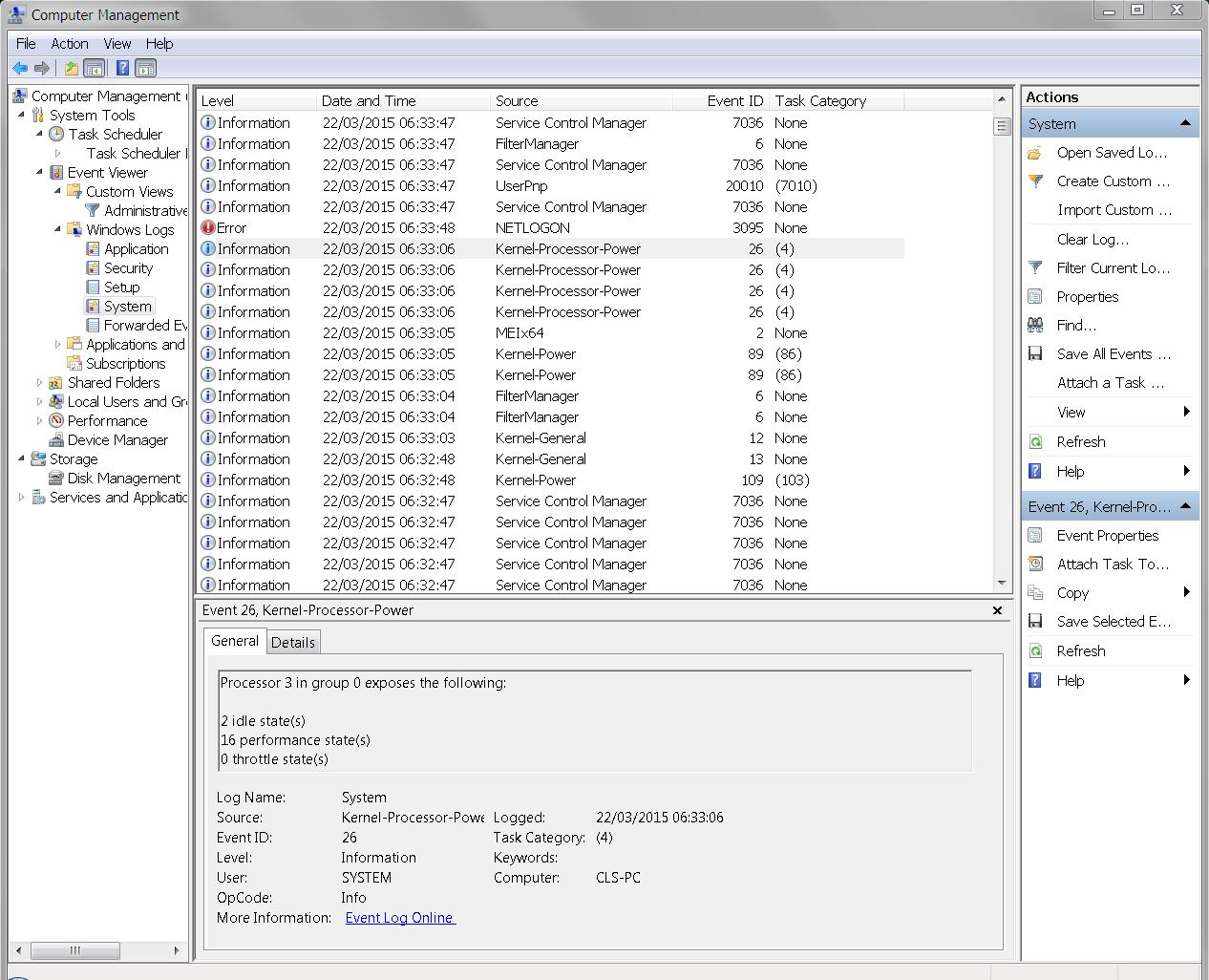Open the Action menu
Viewport: 1209px width, 980px height.
[70, 44]
